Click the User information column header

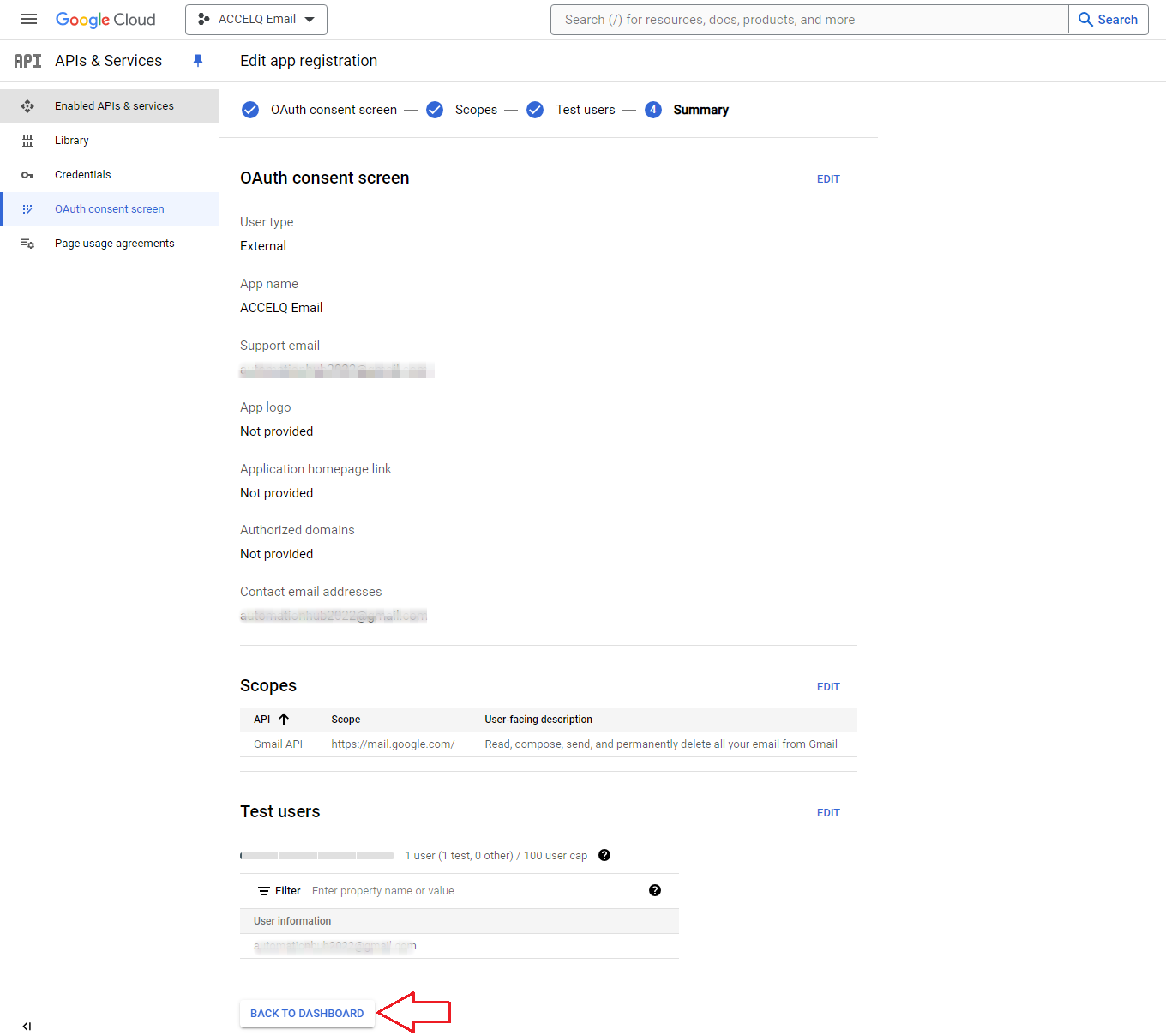point(292,921)
